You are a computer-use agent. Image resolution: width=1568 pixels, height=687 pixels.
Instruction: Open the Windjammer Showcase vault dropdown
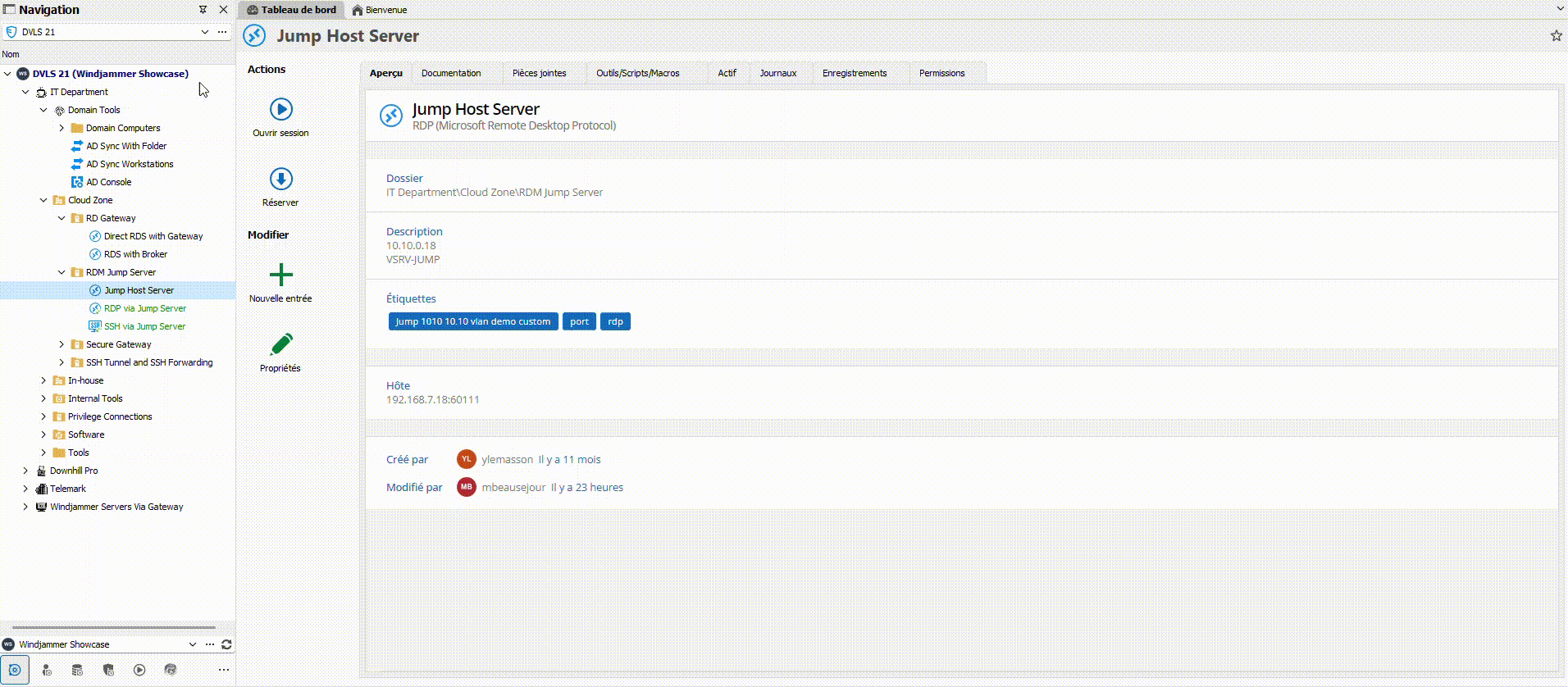tap(193, 644)
